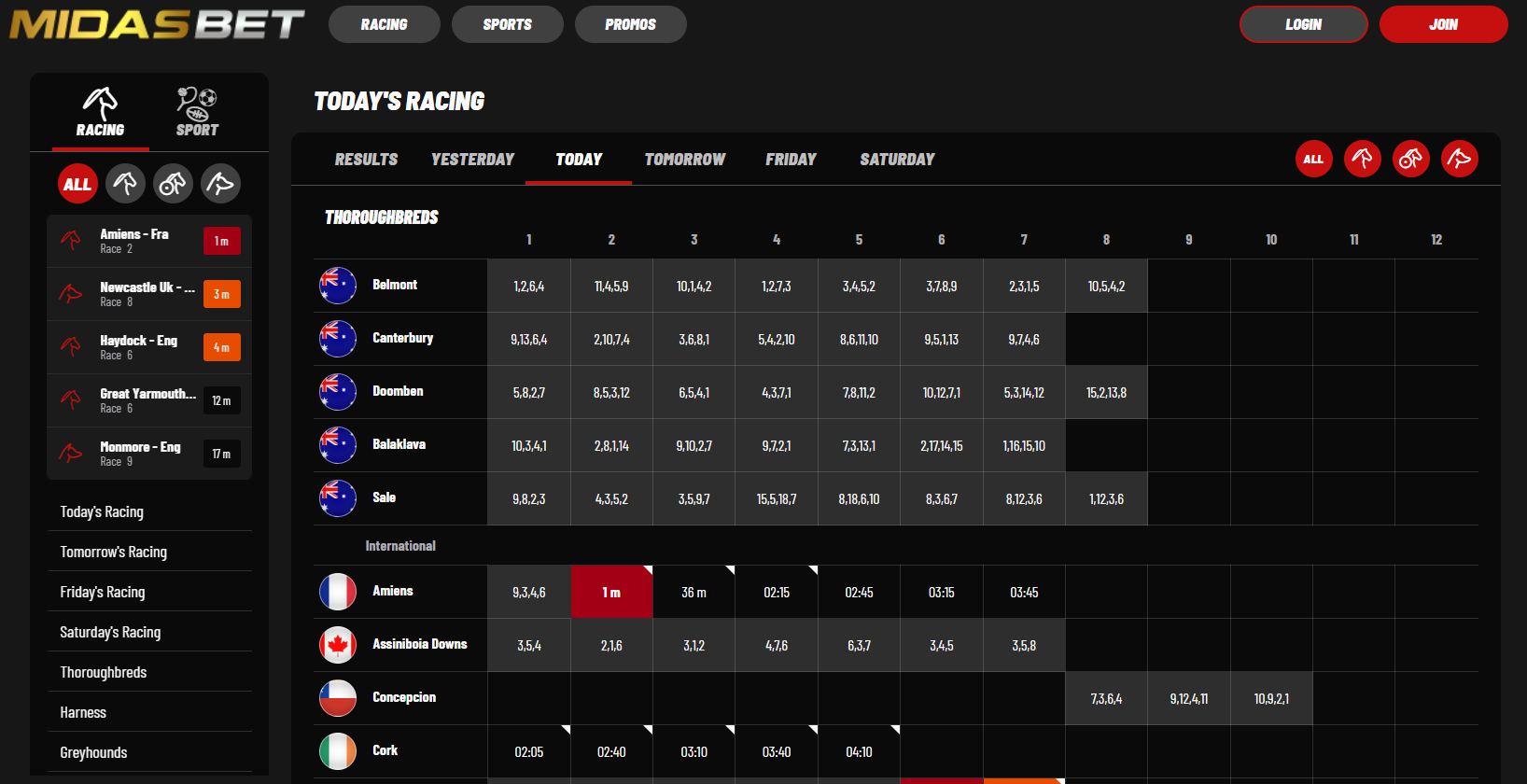
Task: Filter sidebar by harness racing icon
Action: point(173,184)
